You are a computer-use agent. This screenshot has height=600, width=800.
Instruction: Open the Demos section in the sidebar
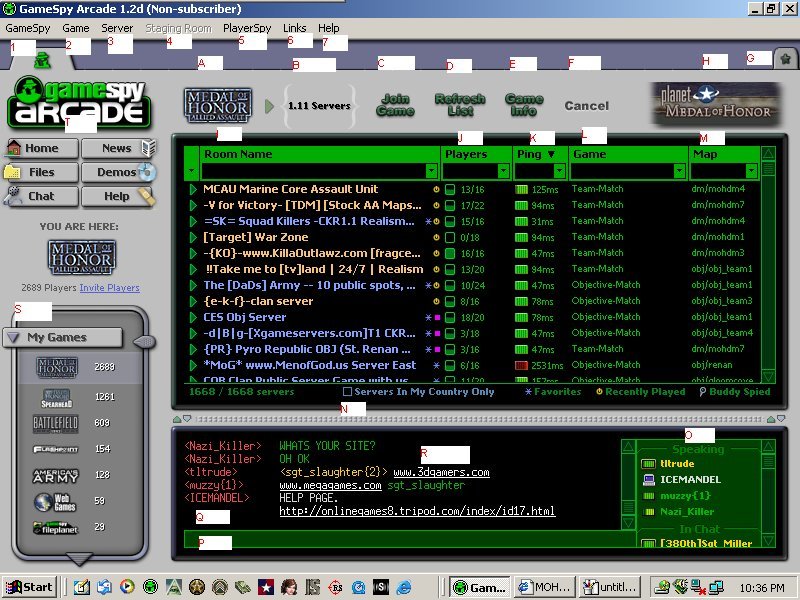pos(118,172)
